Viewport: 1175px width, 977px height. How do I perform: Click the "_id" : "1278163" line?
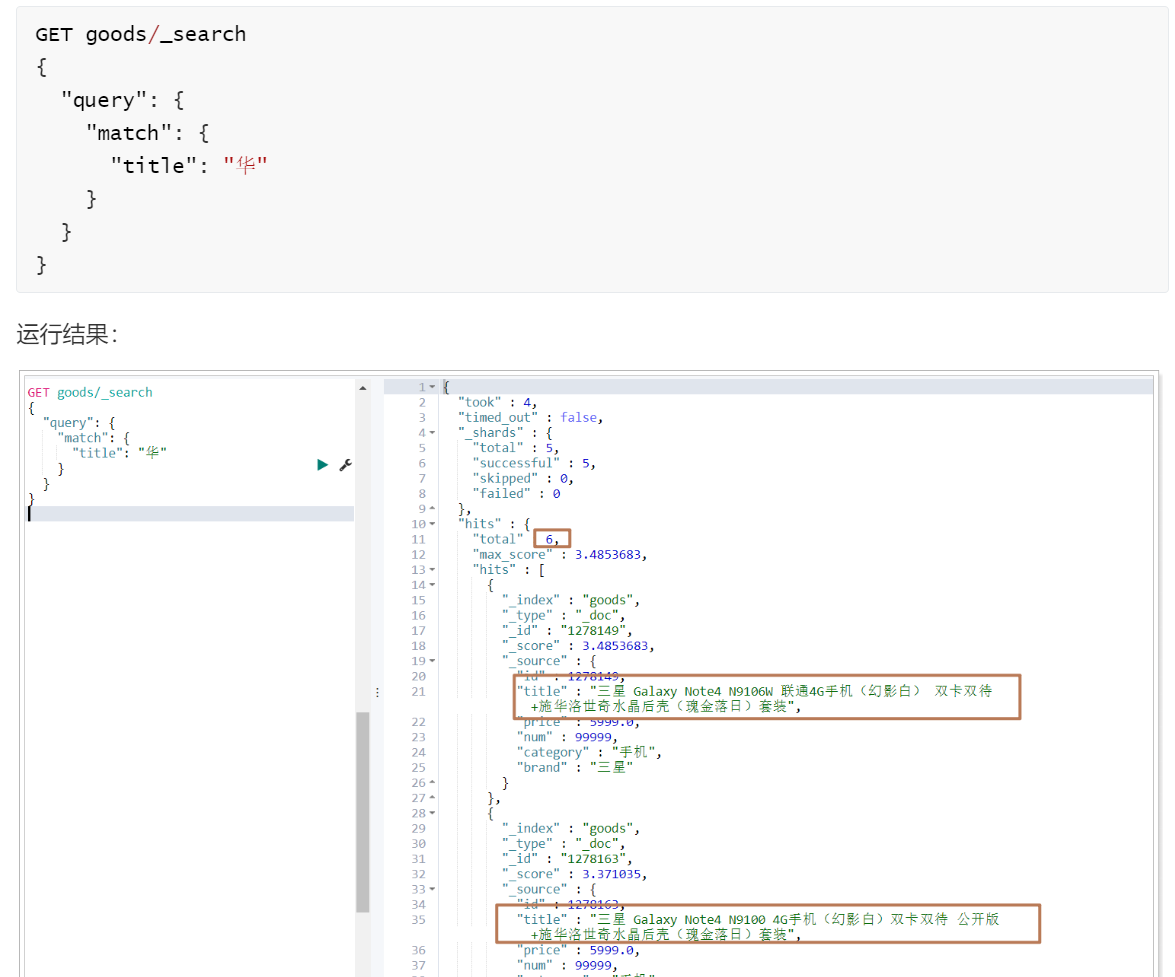point(567,859)
